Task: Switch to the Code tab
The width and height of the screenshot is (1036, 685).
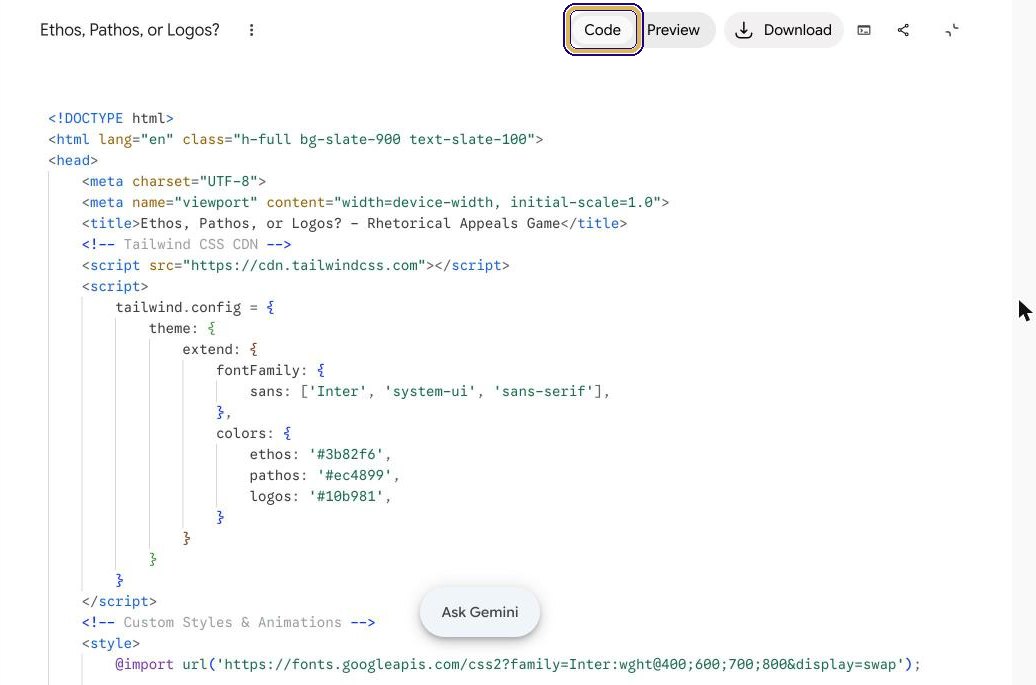Action: [603, 30]
